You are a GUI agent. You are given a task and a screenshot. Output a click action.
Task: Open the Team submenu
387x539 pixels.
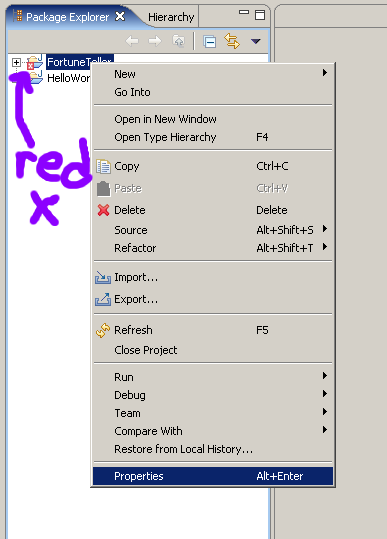[213, 413]
